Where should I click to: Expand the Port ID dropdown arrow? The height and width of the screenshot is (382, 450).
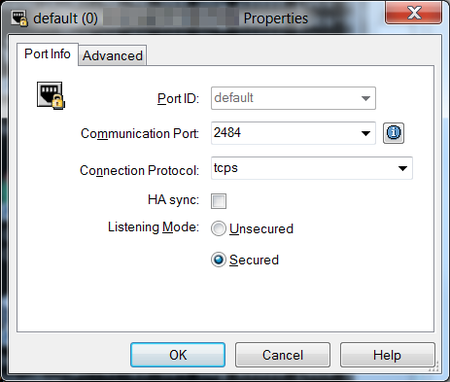366,98
